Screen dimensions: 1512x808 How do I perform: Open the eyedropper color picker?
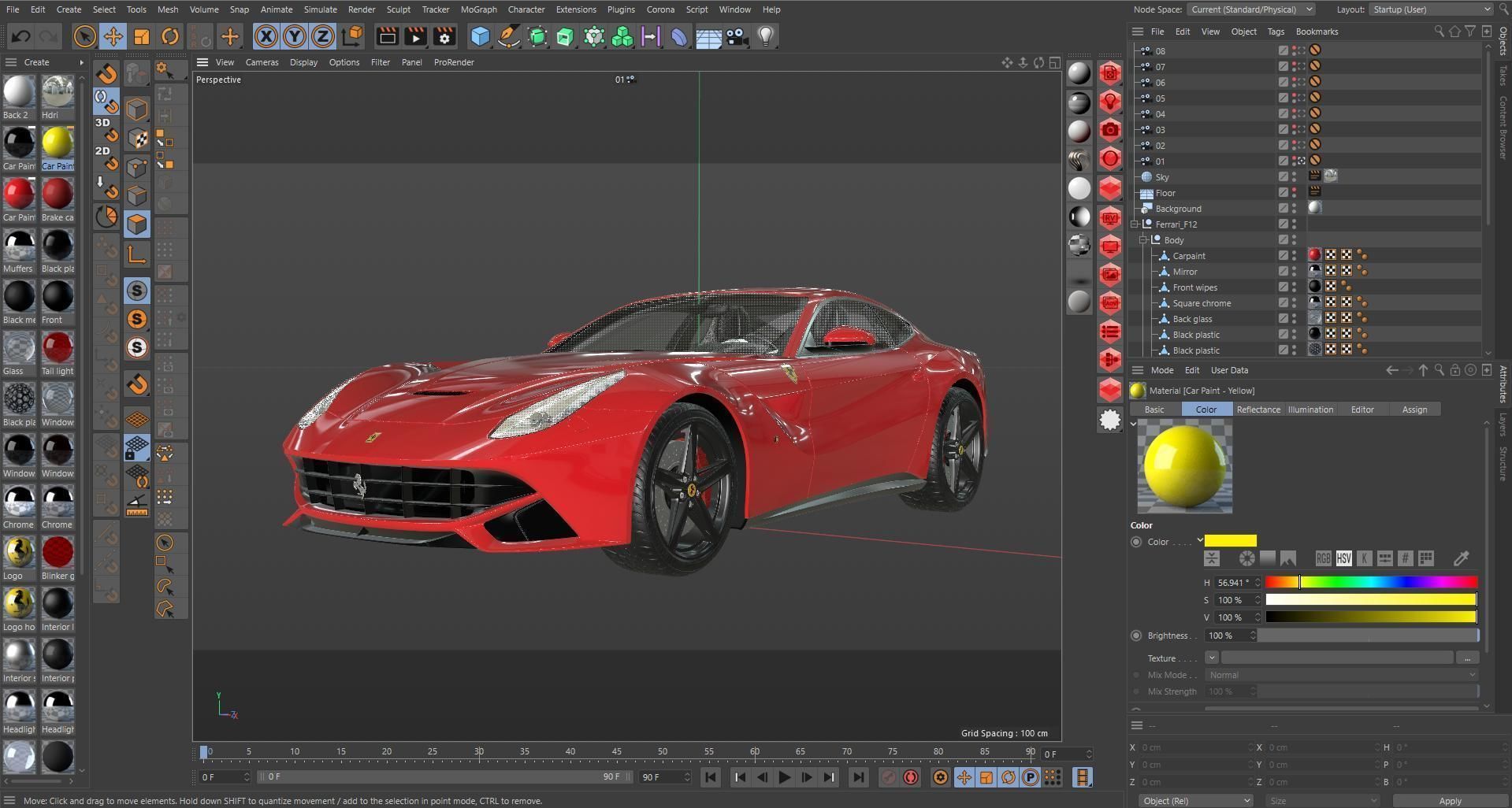tap(1461, 559)
